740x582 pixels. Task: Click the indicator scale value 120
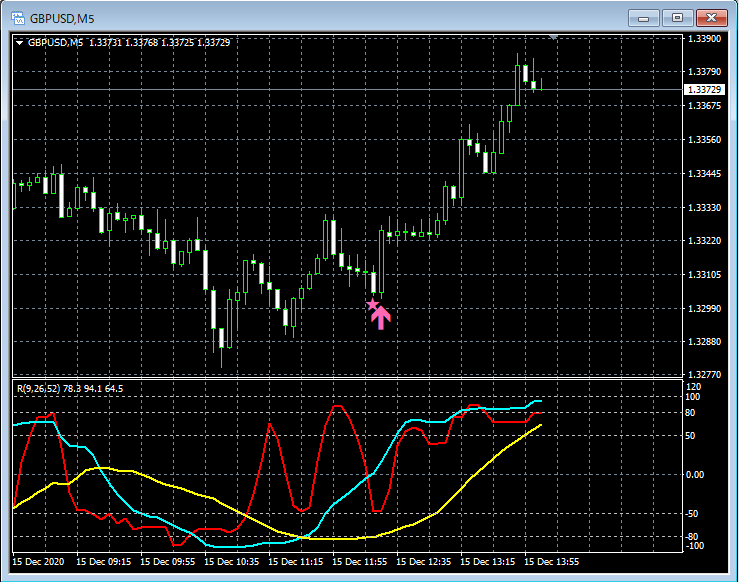[694, 387]
